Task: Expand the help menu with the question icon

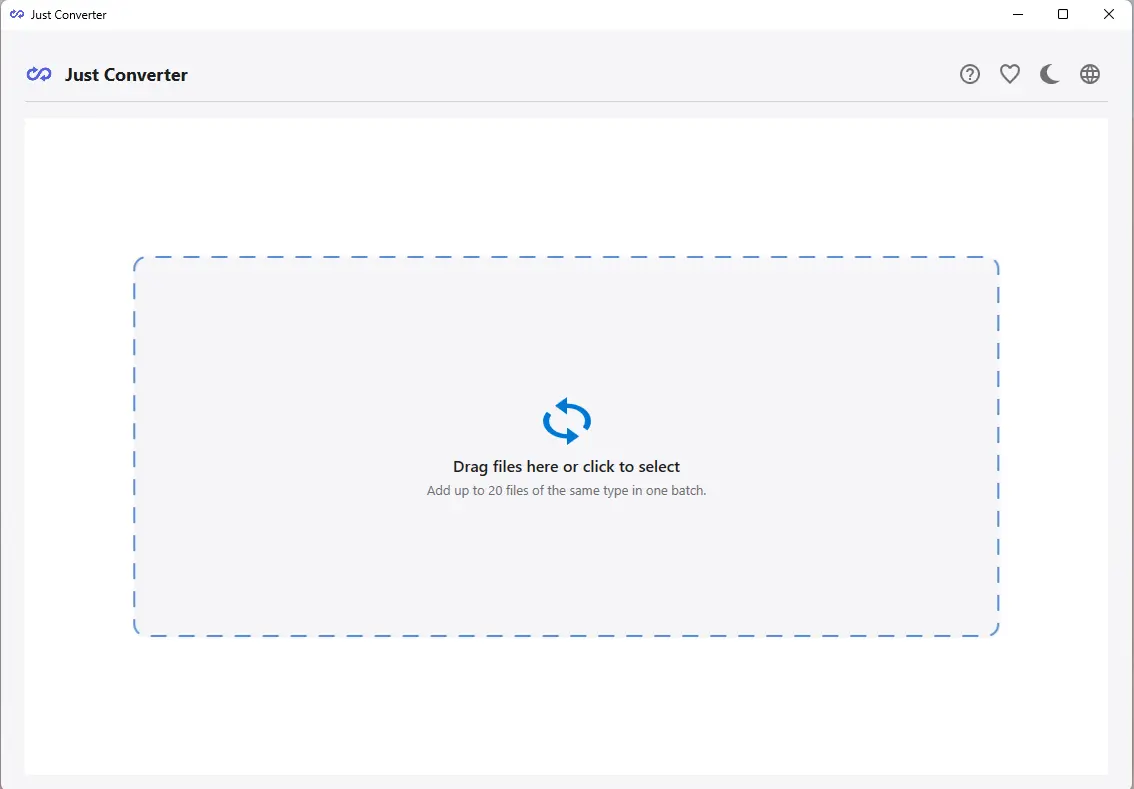Action: click(969, 74)
